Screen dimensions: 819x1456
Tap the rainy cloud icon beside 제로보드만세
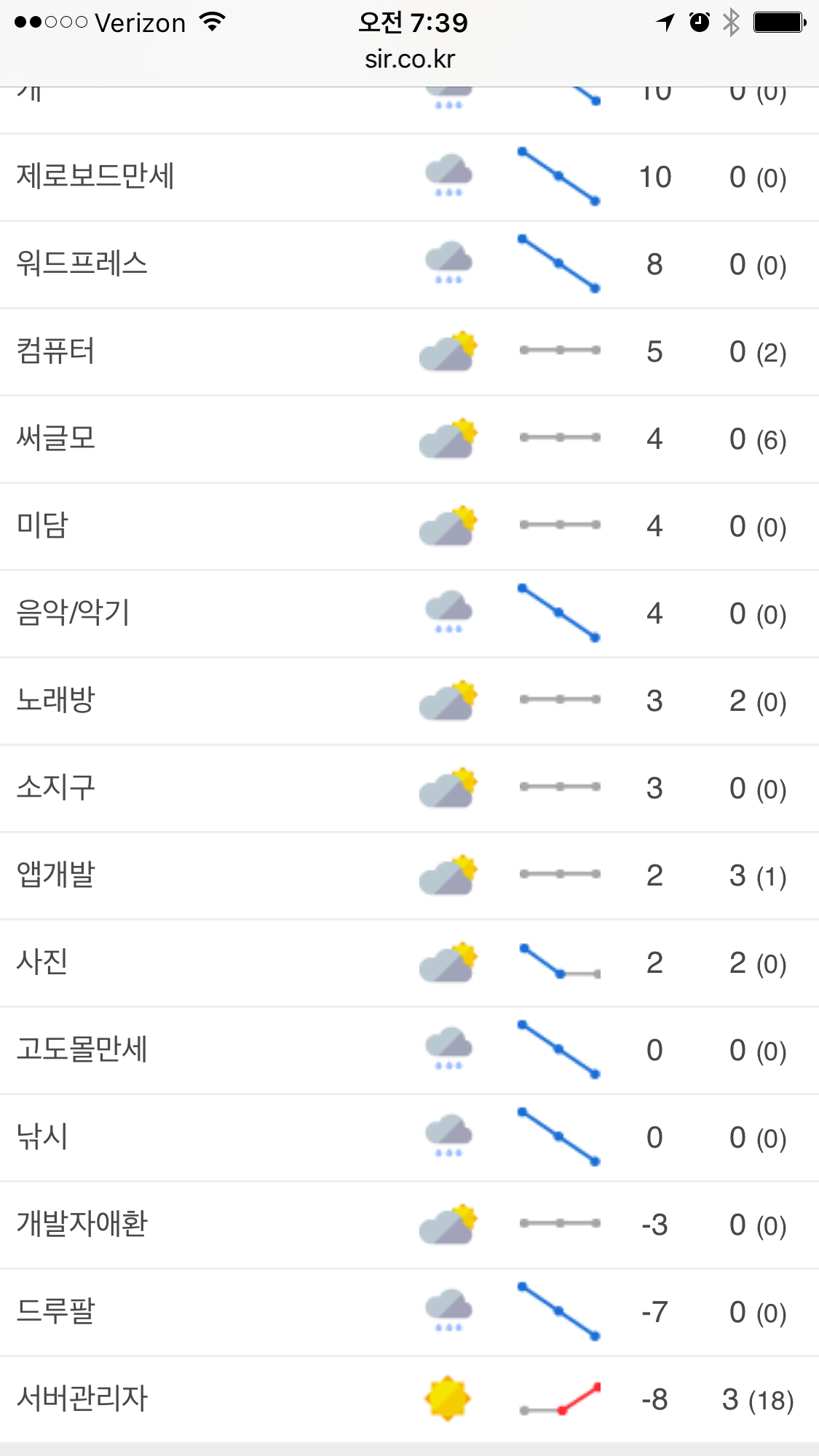click(448, 175)
